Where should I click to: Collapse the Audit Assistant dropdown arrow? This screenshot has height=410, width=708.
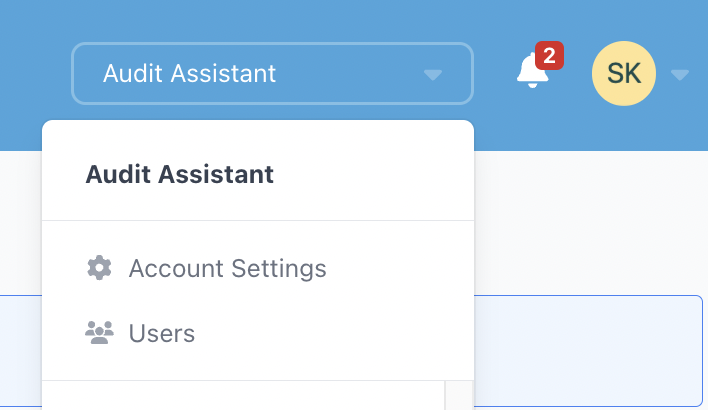click(x=433, y=75)
